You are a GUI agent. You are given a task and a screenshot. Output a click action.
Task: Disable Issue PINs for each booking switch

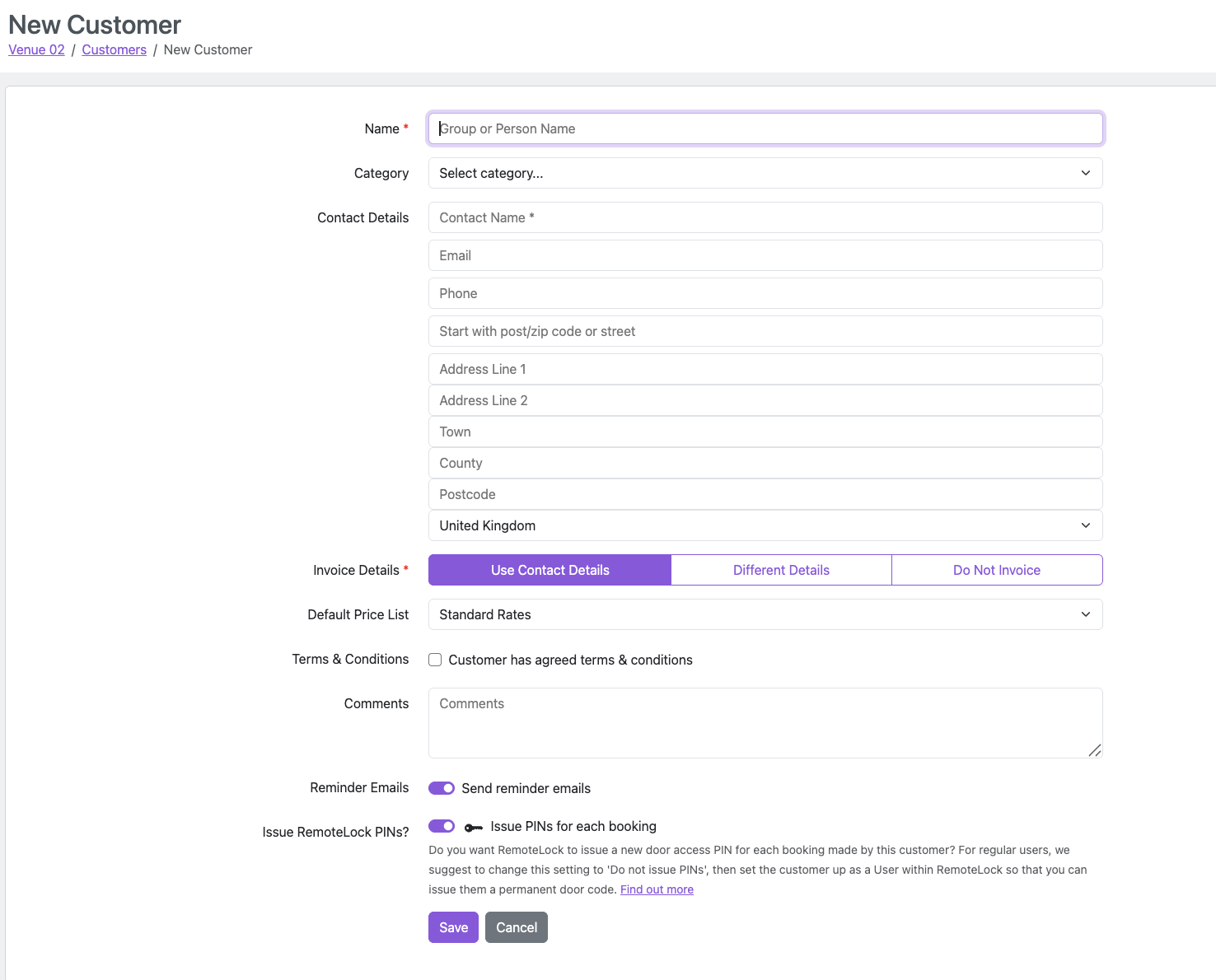coord(442,826)
